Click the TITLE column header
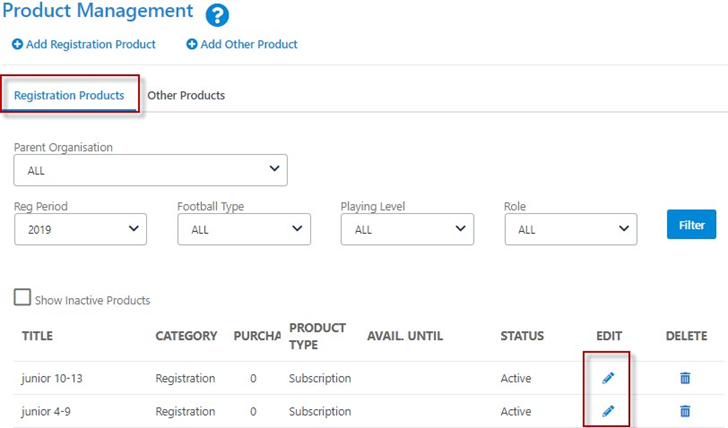 36,336
